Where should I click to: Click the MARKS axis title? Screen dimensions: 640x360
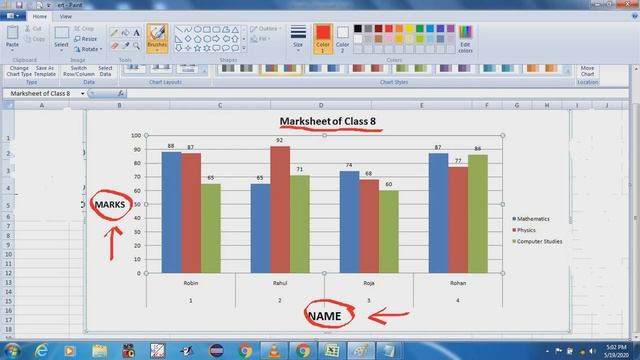tap(110, 204)
